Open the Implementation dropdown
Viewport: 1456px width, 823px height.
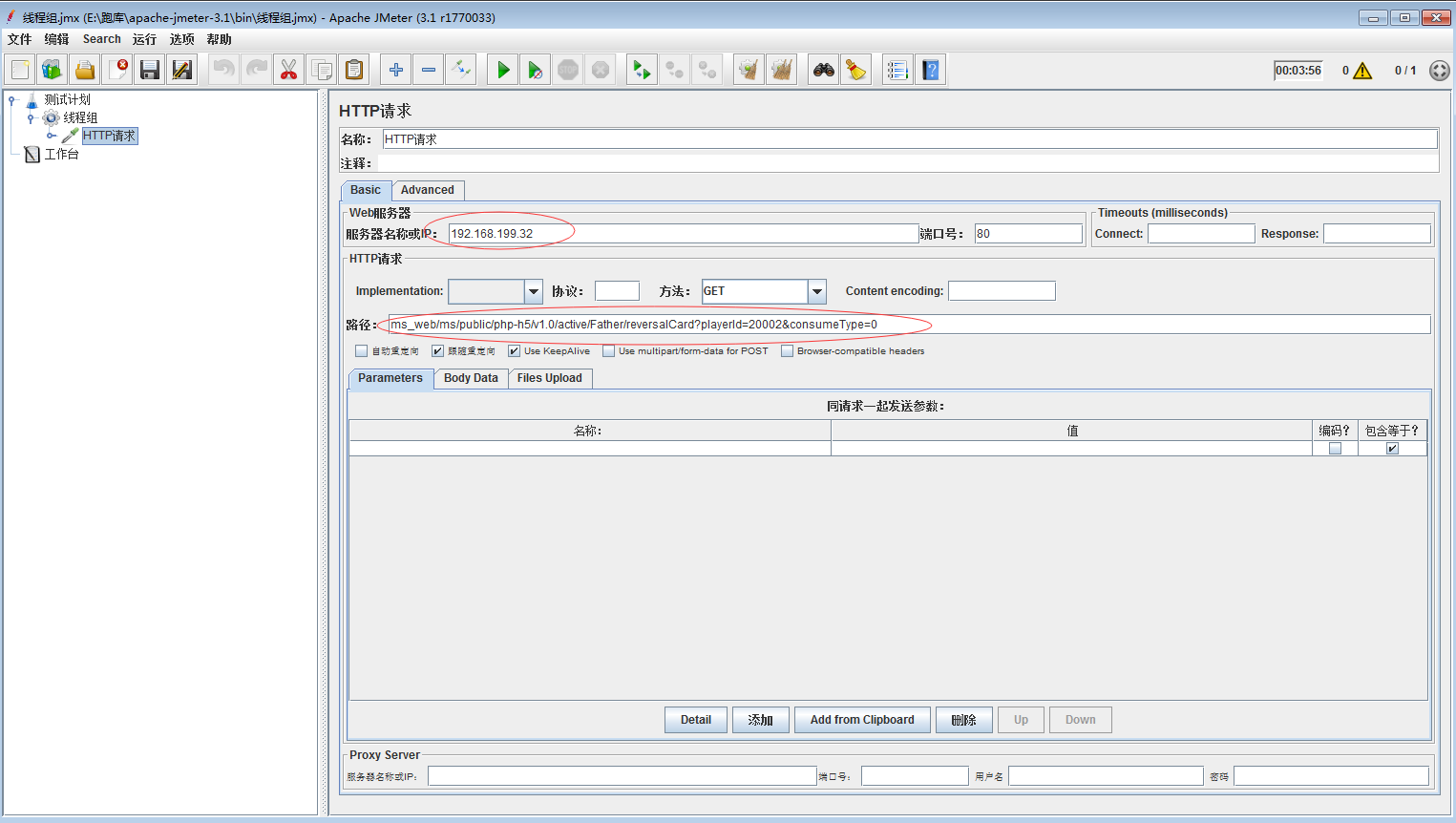[533, 291]
